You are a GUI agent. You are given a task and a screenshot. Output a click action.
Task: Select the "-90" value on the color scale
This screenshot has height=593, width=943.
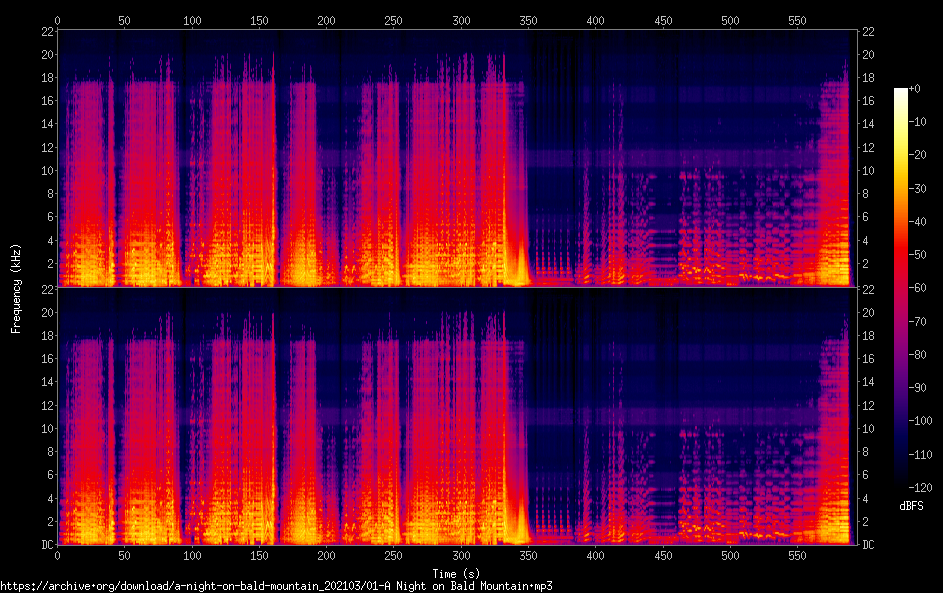coord(917,387)
